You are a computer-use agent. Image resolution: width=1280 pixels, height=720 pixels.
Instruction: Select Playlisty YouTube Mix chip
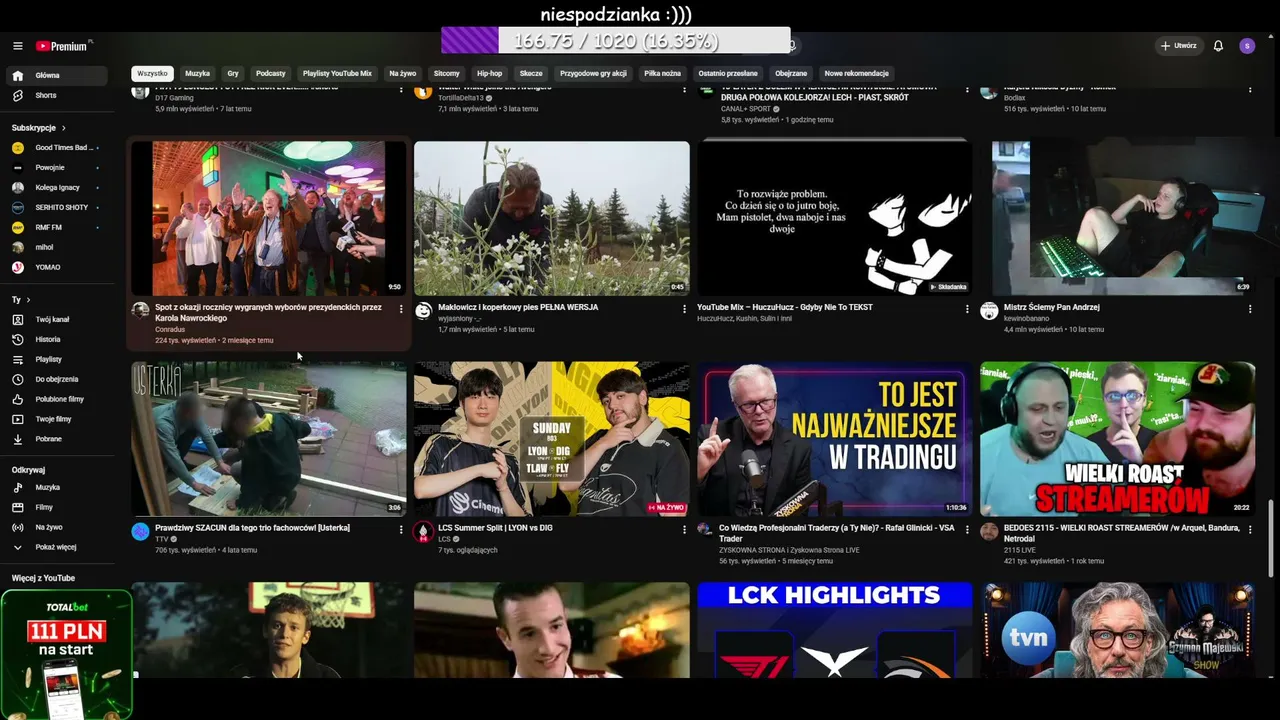click(337, 74)
